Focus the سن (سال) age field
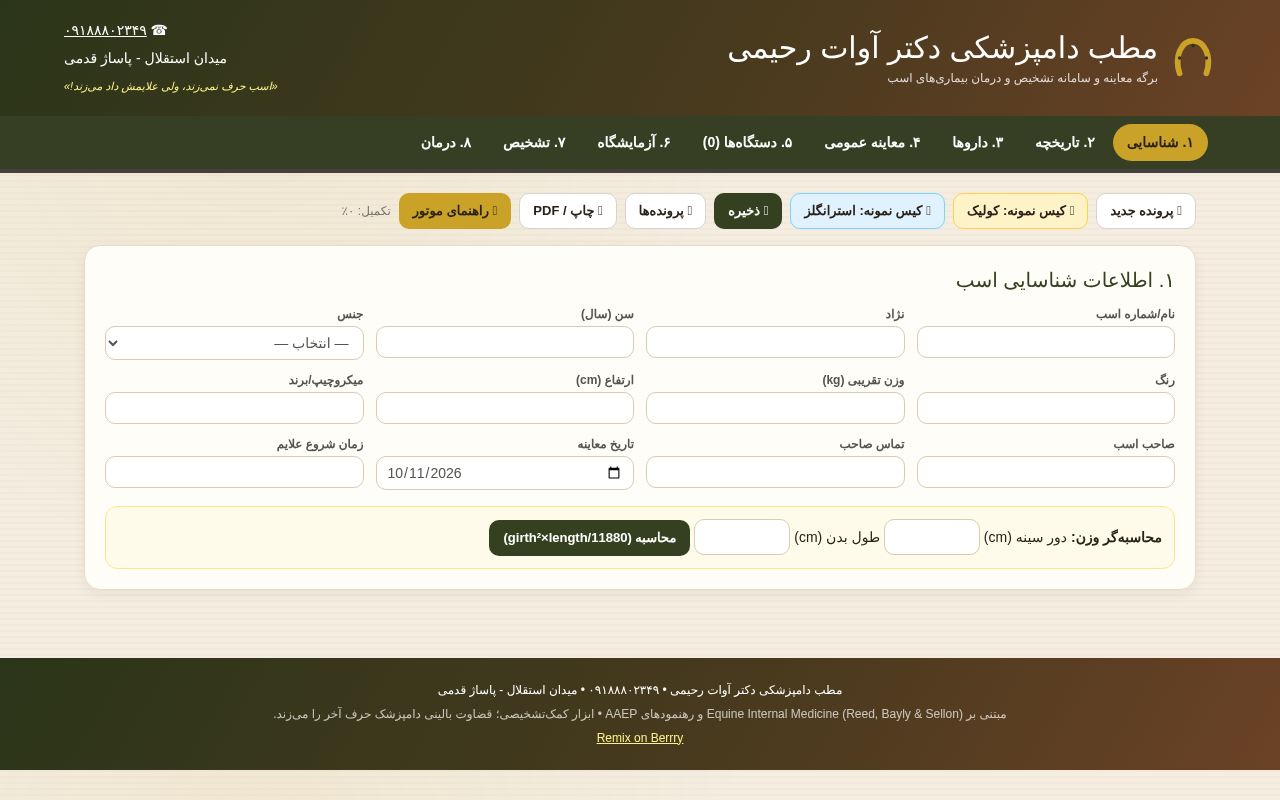The image size is (1280, 800). click(505, 342)
